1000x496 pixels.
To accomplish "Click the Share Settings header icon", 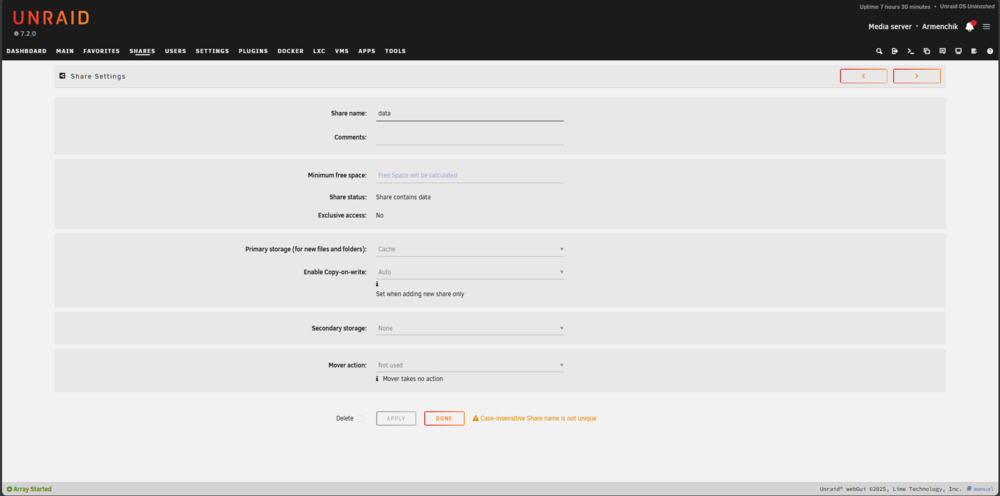I will pyautogui.click(x=62, y=76).
